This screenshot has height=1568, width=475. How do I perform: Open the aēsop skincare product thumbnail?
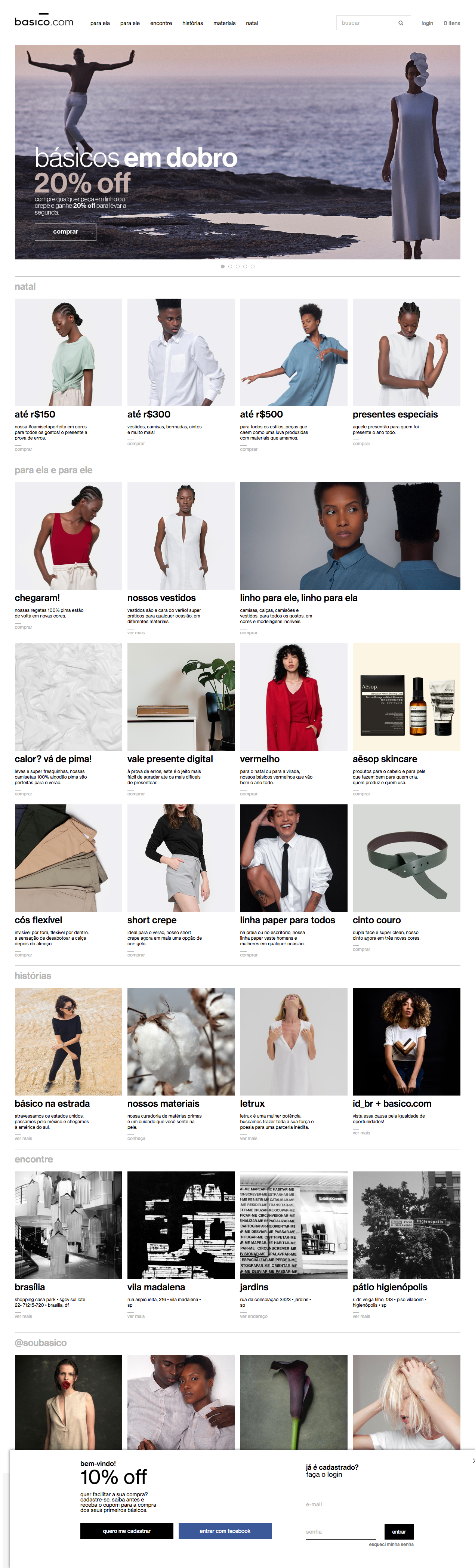tap(406, 697)
